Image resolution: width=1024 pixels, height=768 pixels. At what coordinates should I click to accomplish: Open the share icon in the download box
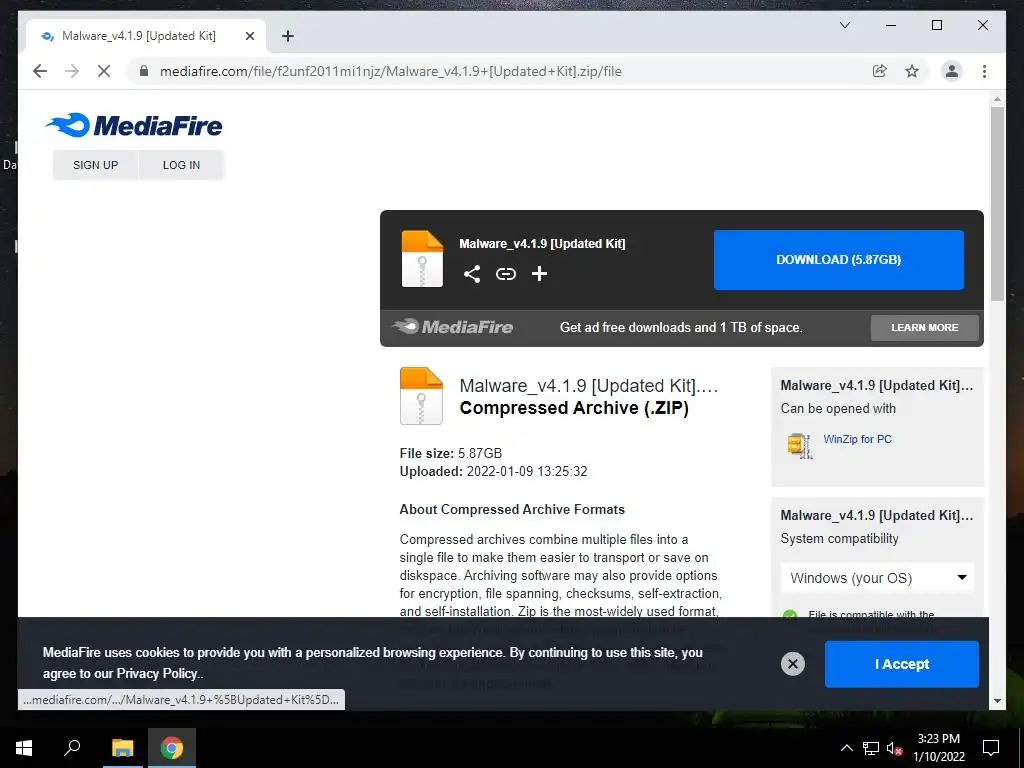[x=472, y=274]
